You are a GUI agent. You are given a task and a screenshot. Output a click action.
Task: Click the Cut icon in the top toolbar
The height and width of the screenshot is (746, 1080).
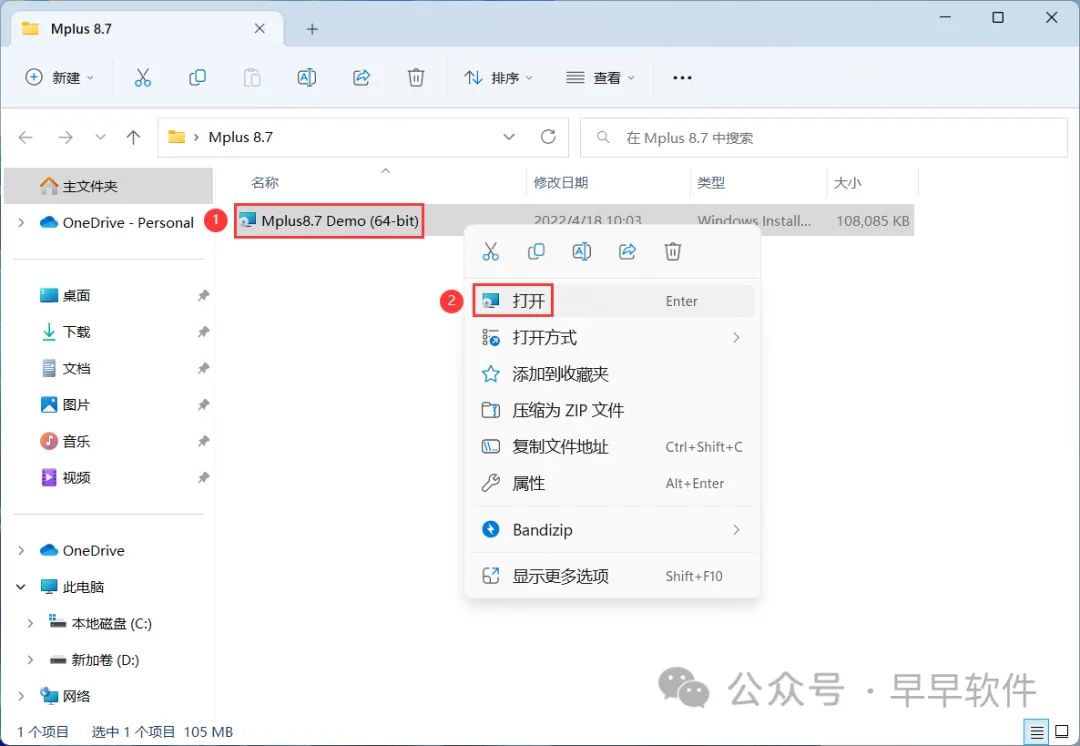click(x=143, y=78)
